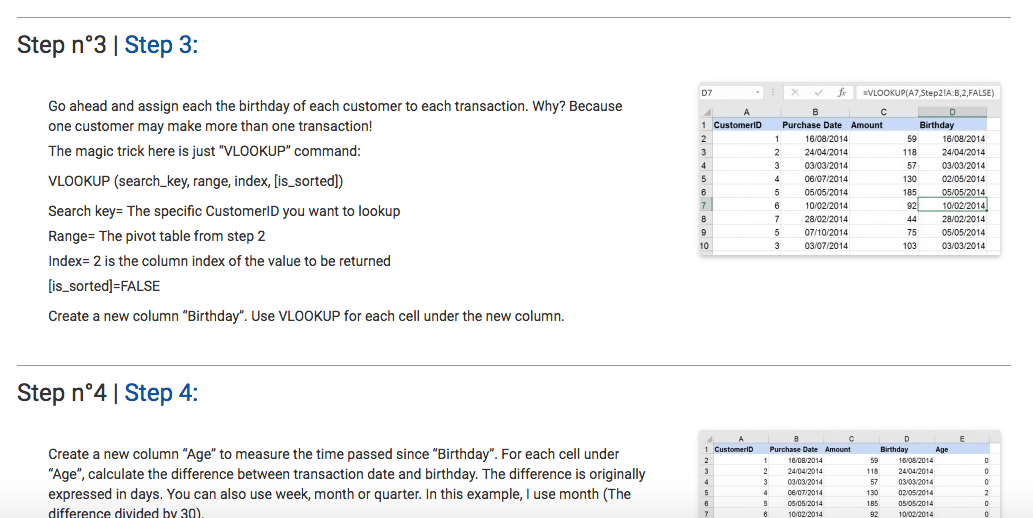Click the D7 name box in the Step 3 screenshot
The image size is (1033, 518).
[731, 93]
